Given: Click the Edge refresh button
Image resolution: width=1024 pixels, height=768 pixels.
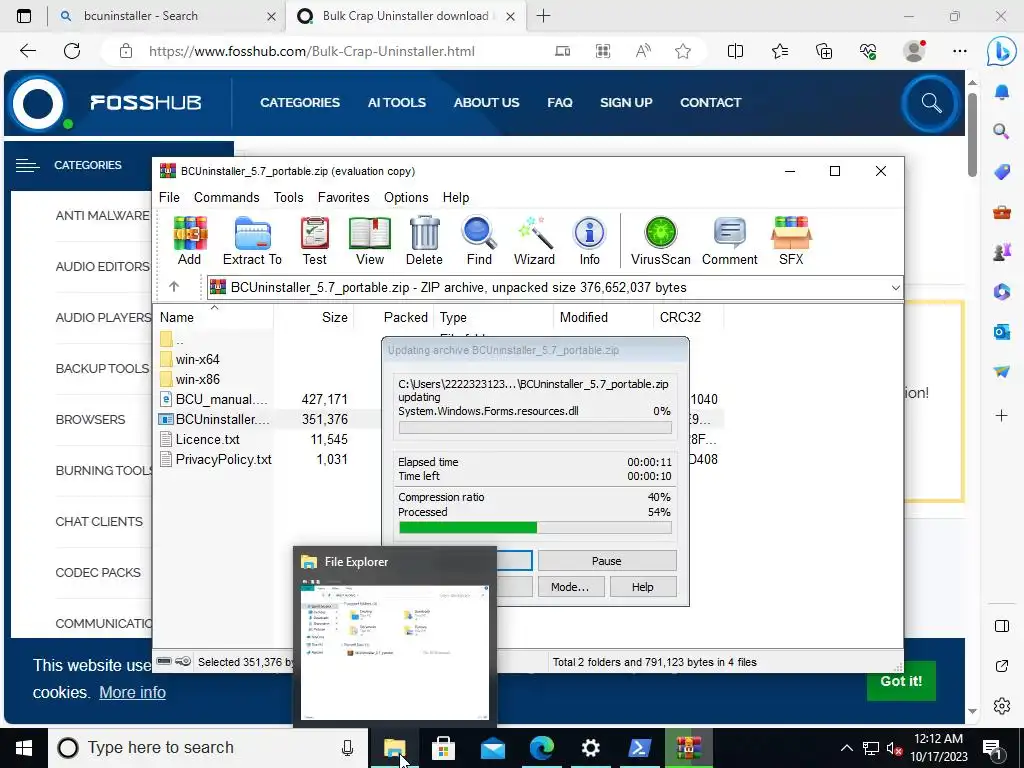Looking at the screenshot, I should click(x=72, y=51).
